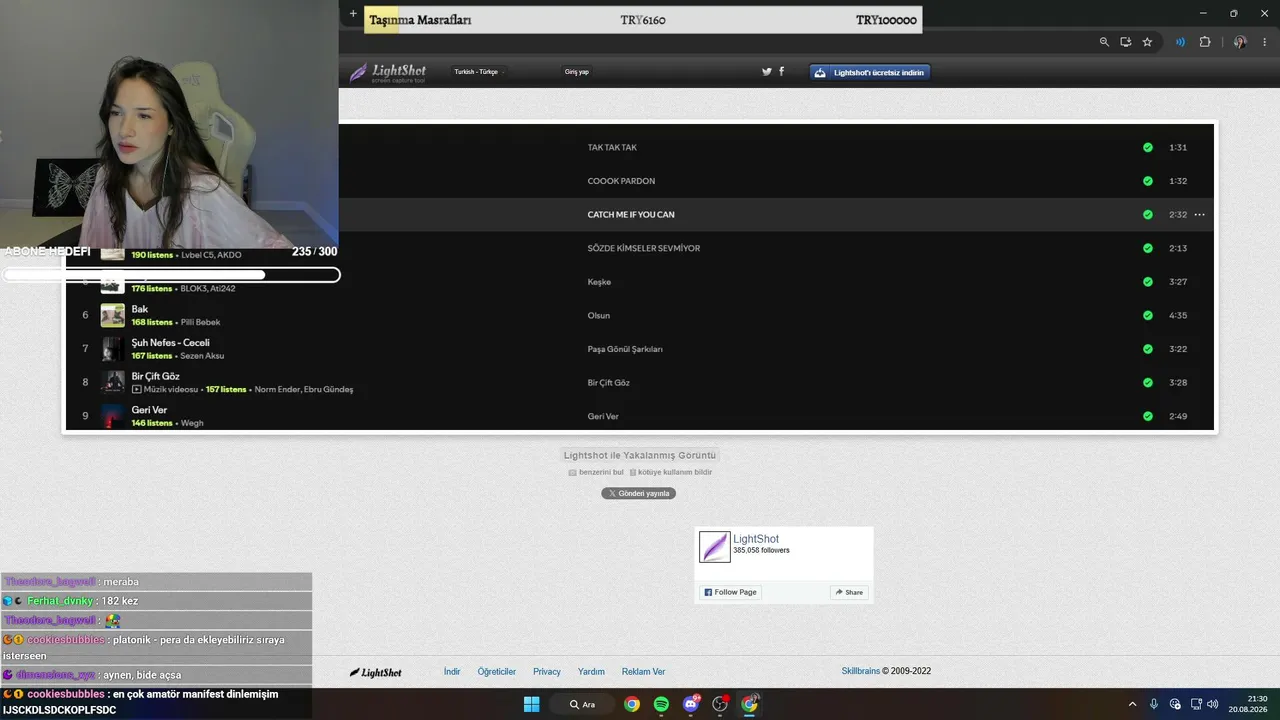Click the SÖZDE KİMSELER SEVMİYOR track title
1280x720 pixels.
point(644,248)
